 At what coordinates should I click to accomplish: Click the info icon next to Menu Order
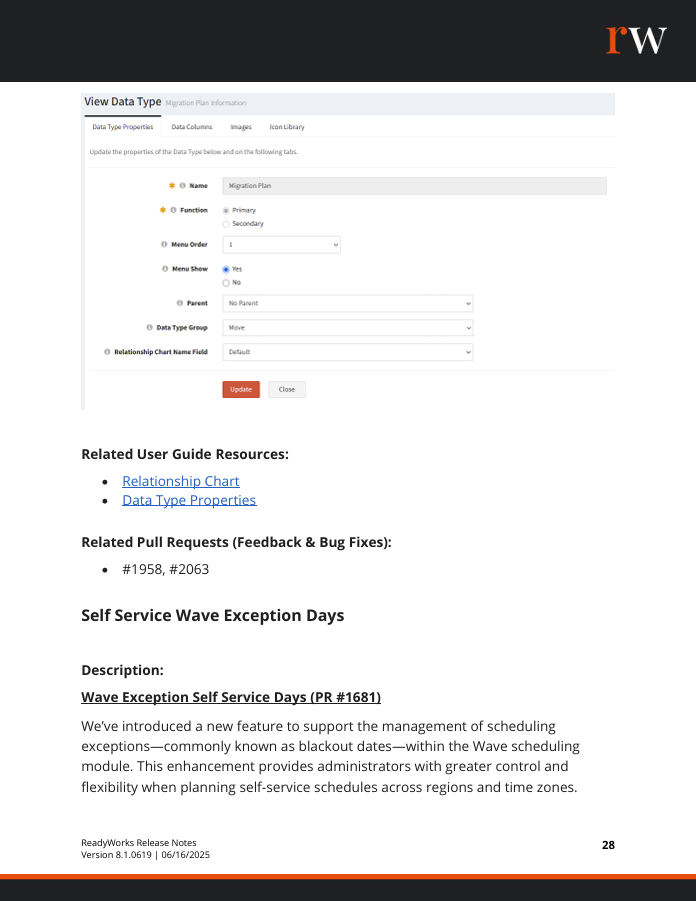tap(164, 244)
